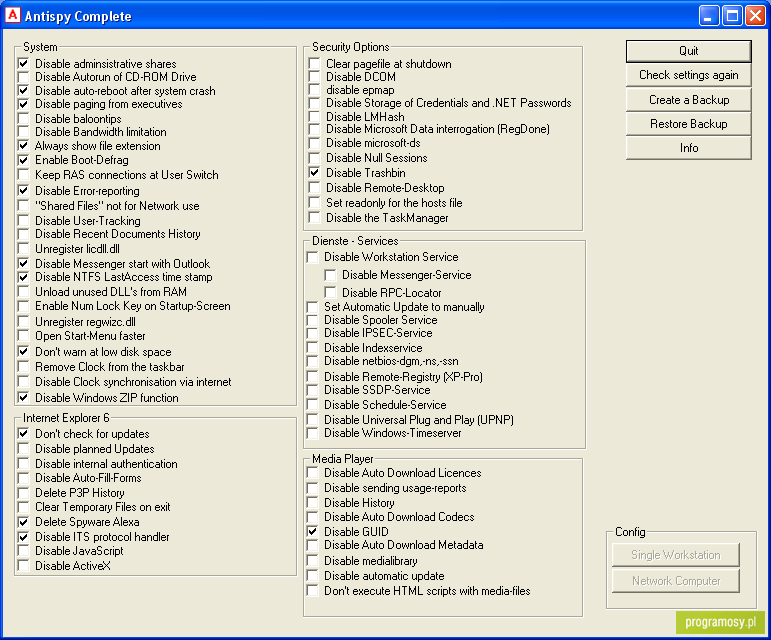Check Don't execute HTML scripts with media-files
This screenshot has height=640, width=771.
[312, 590]
